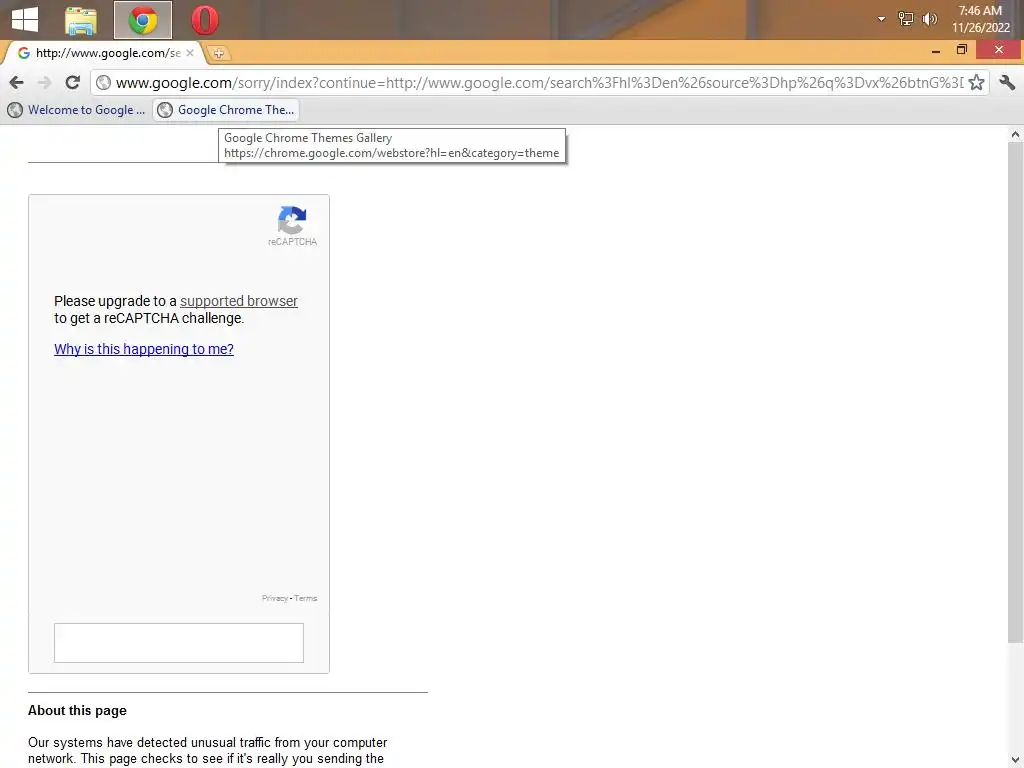Focus the address bar URL
The height and width of the screenshot is (768, 1024).
[x=539, y=83]
